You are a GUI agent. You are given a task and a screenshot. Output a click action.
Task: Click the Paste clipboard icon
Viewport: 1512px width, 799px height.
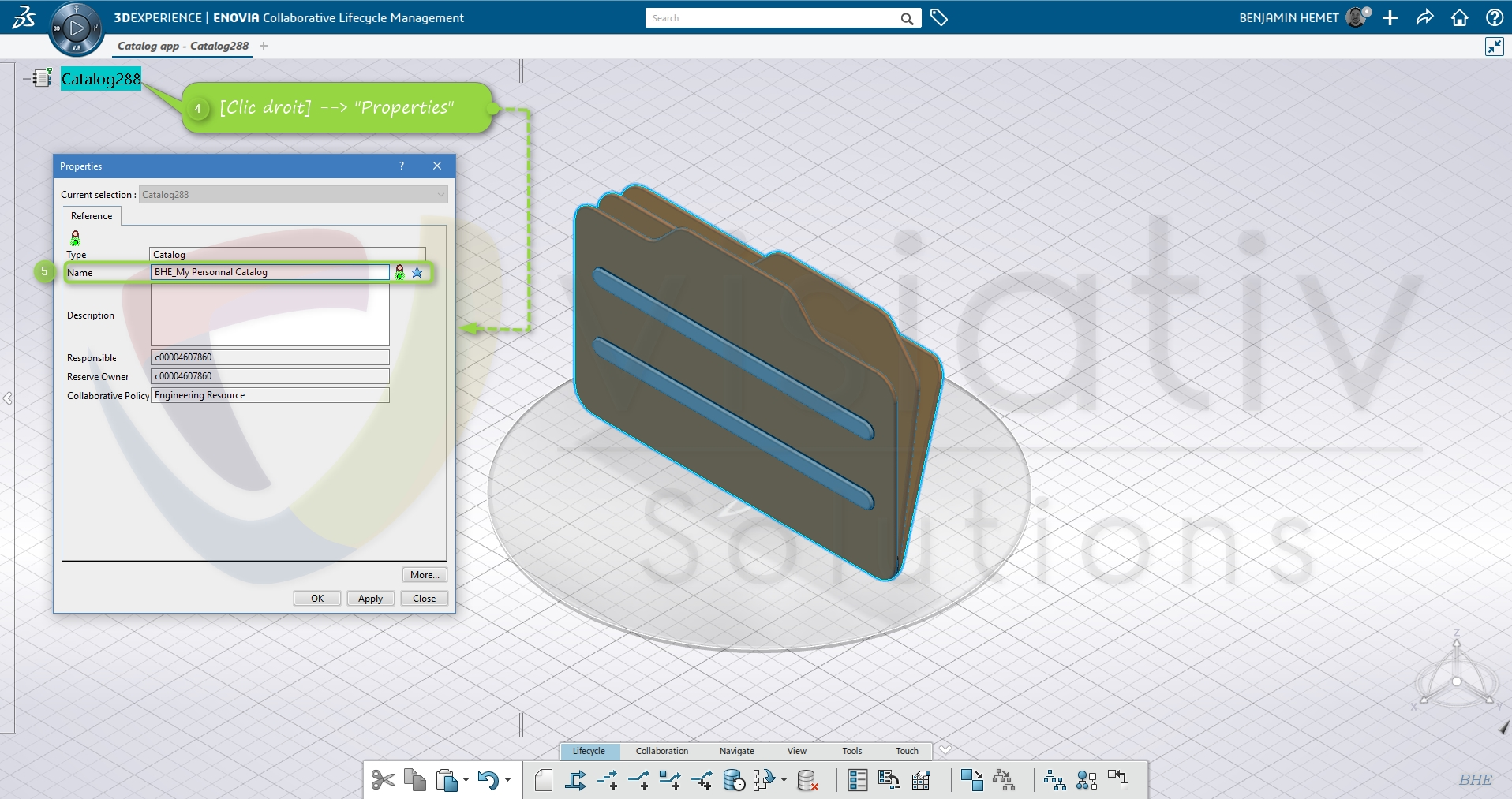[x=447, y=781]
